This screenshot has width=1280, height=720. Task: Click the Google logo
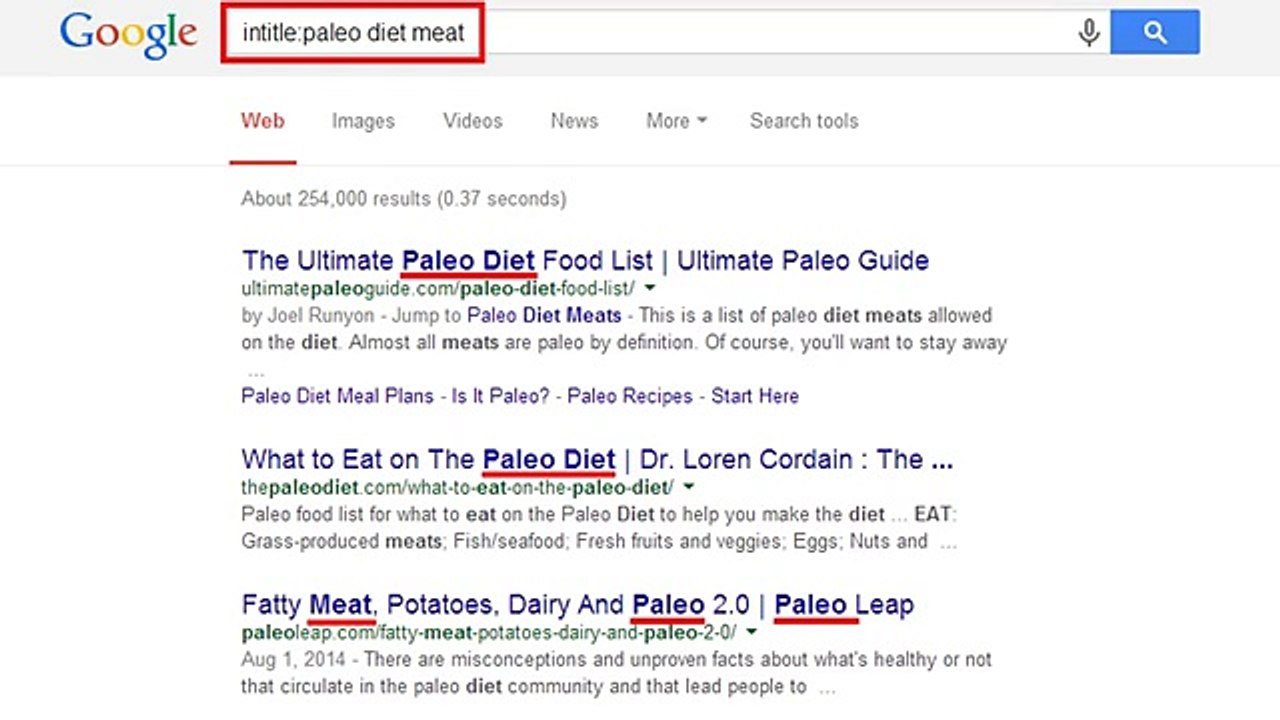click(128, 34)
